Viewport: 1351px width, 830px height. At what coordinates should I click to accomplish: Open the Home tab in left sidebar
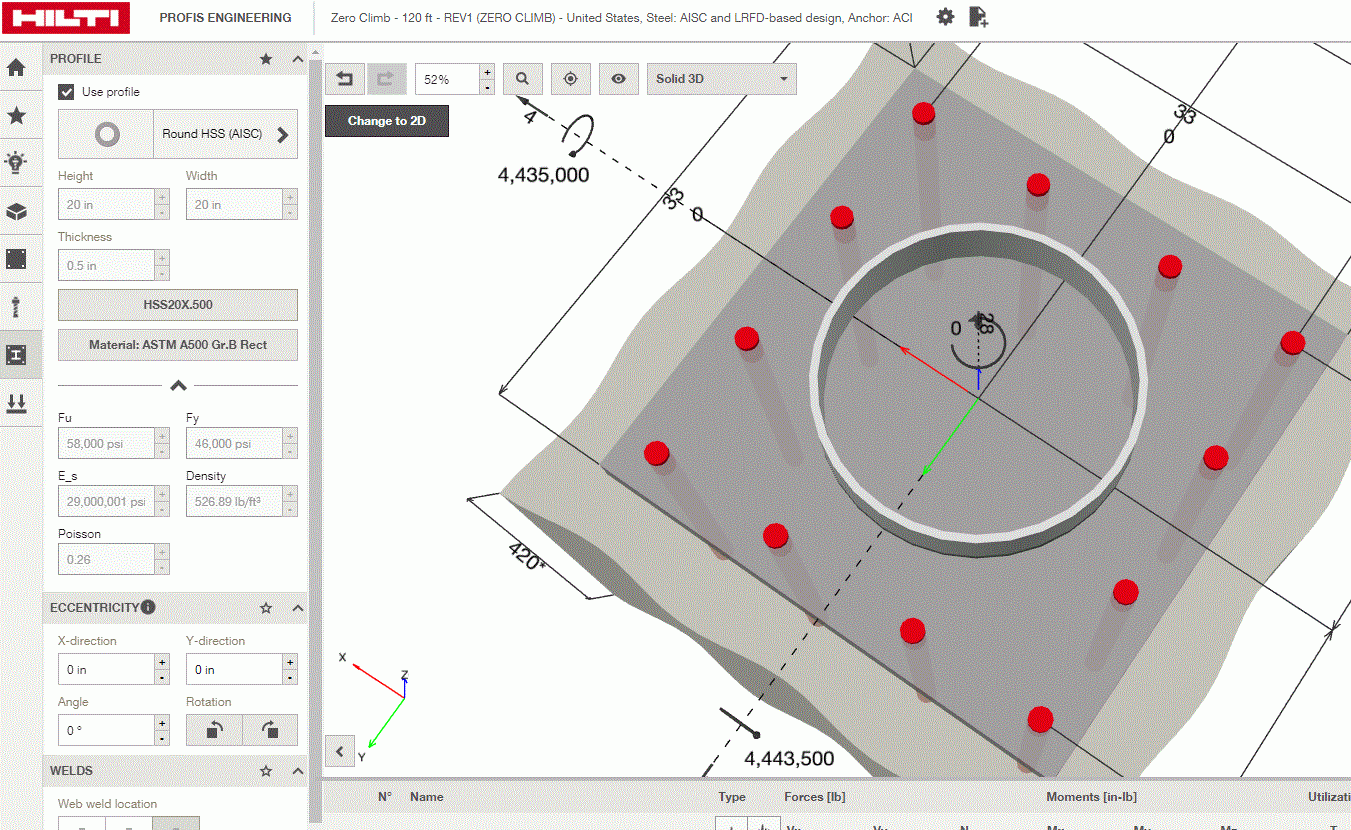point(16,68)
